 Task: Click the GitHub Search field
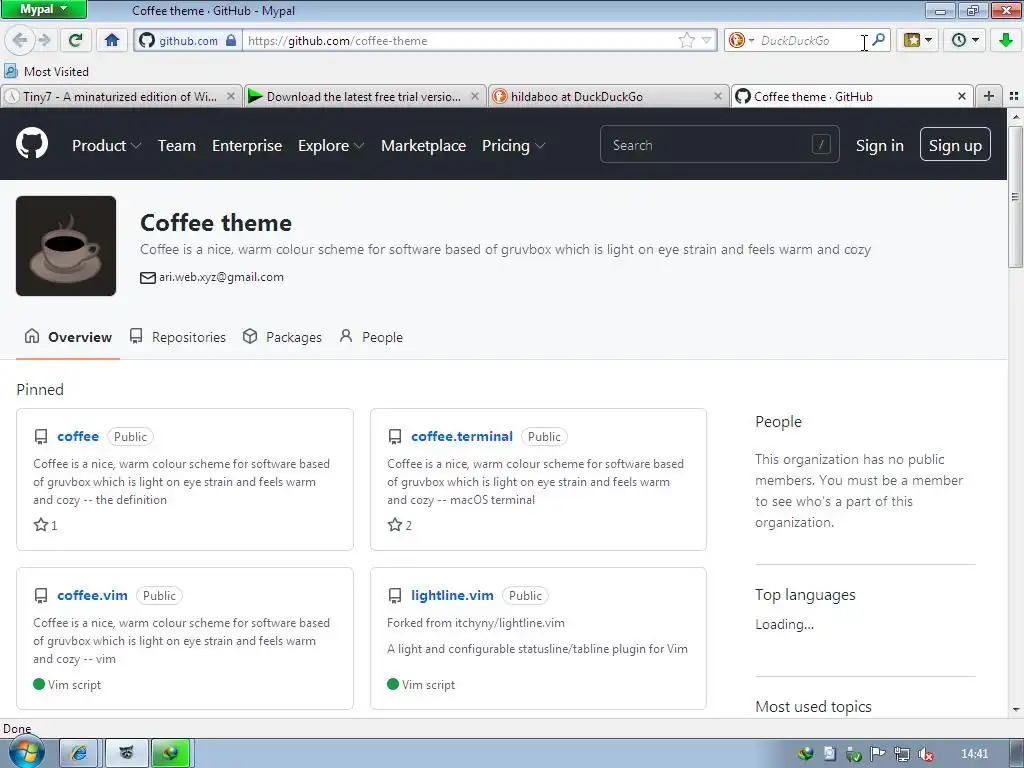[720, 144]
